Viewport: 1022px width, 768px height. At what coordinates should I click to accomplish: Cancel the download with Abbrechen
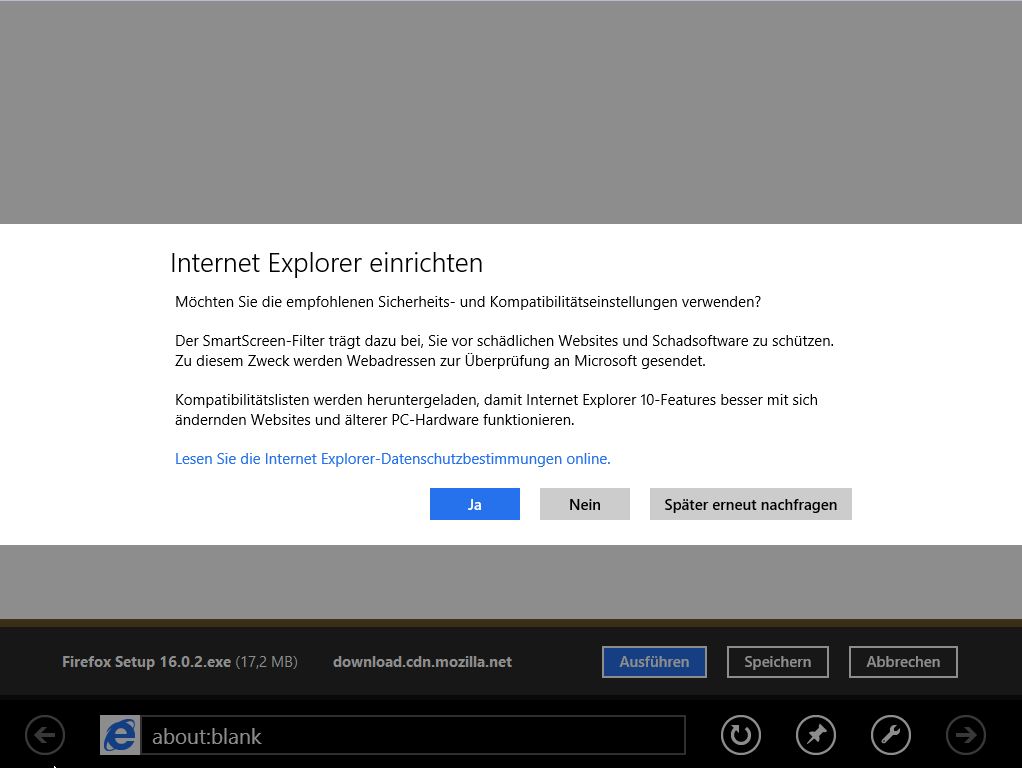[902, 662]
